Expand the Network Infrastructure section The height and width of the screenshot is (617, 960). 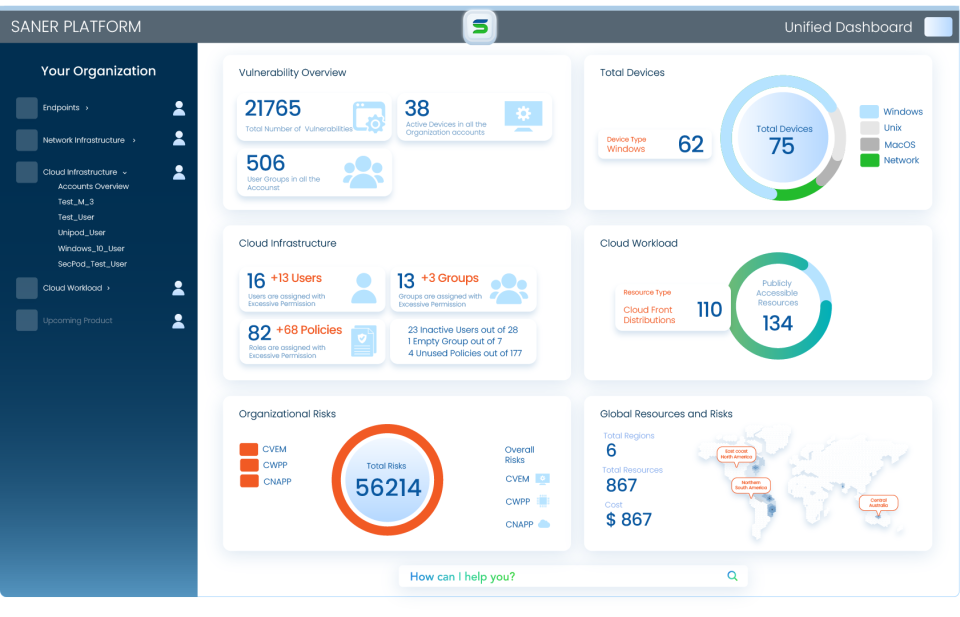134,140
